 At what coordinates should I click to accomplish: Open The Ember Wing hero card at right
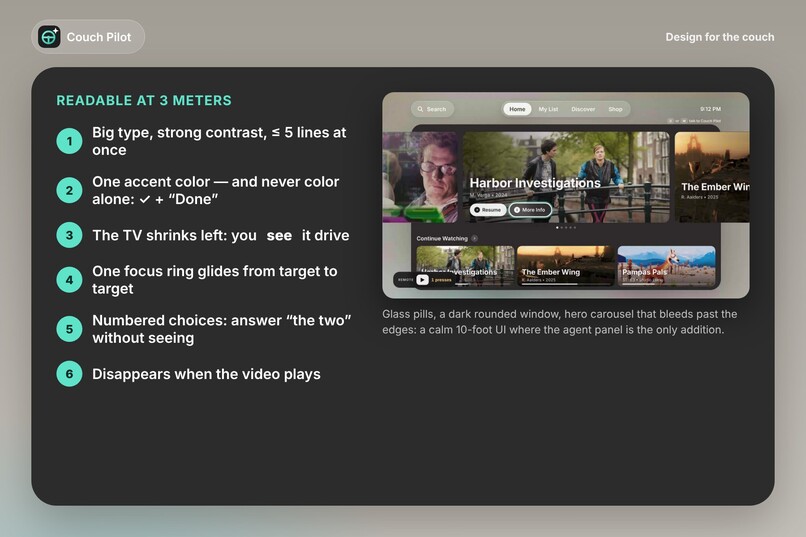(712, 177)
